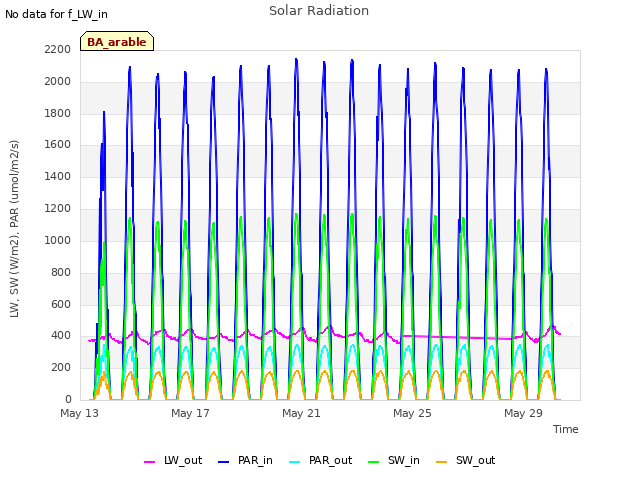Viewport: 640px width, 480px height.
Task: Click the Time axis title
Action: (x=566, y=429)
